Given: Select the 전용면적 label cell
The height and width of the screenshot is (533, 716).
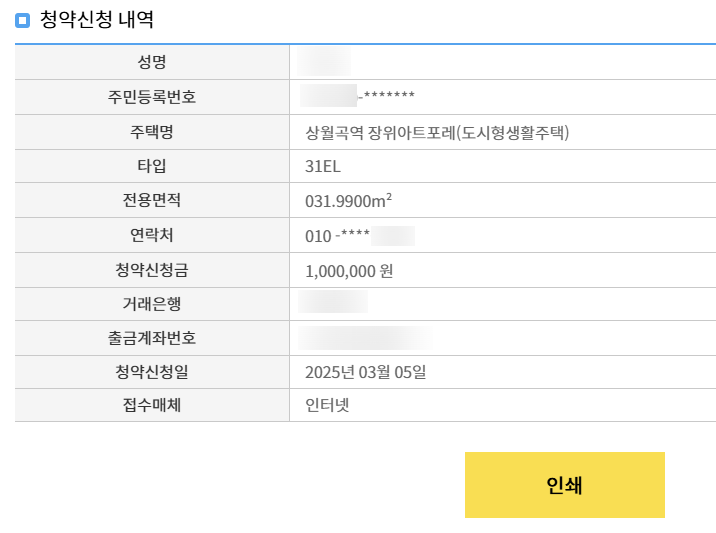Looking at the screenshot, I should click(x=152, y=200).
